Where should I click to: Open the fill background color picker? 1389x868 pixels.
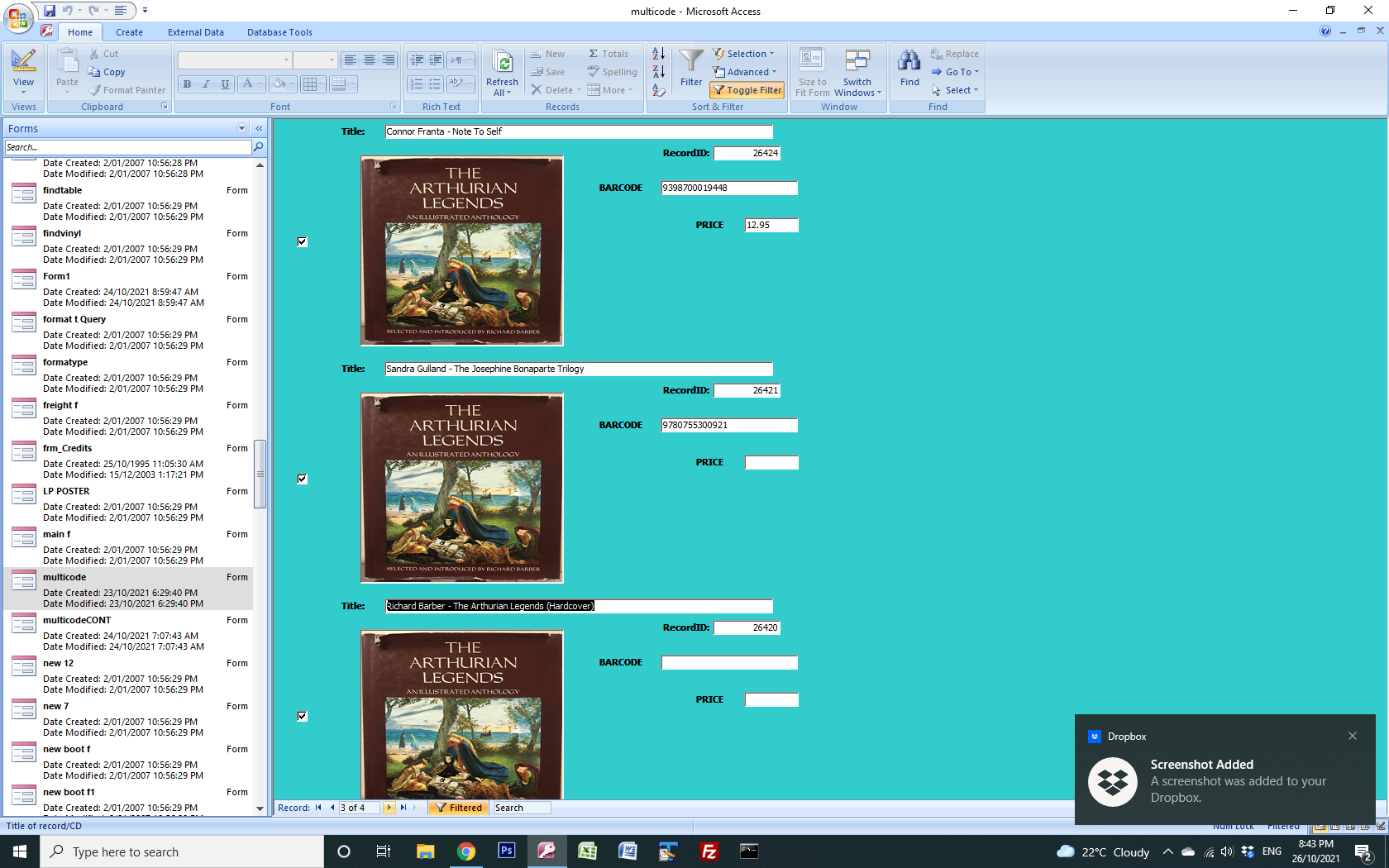[284, 84]
